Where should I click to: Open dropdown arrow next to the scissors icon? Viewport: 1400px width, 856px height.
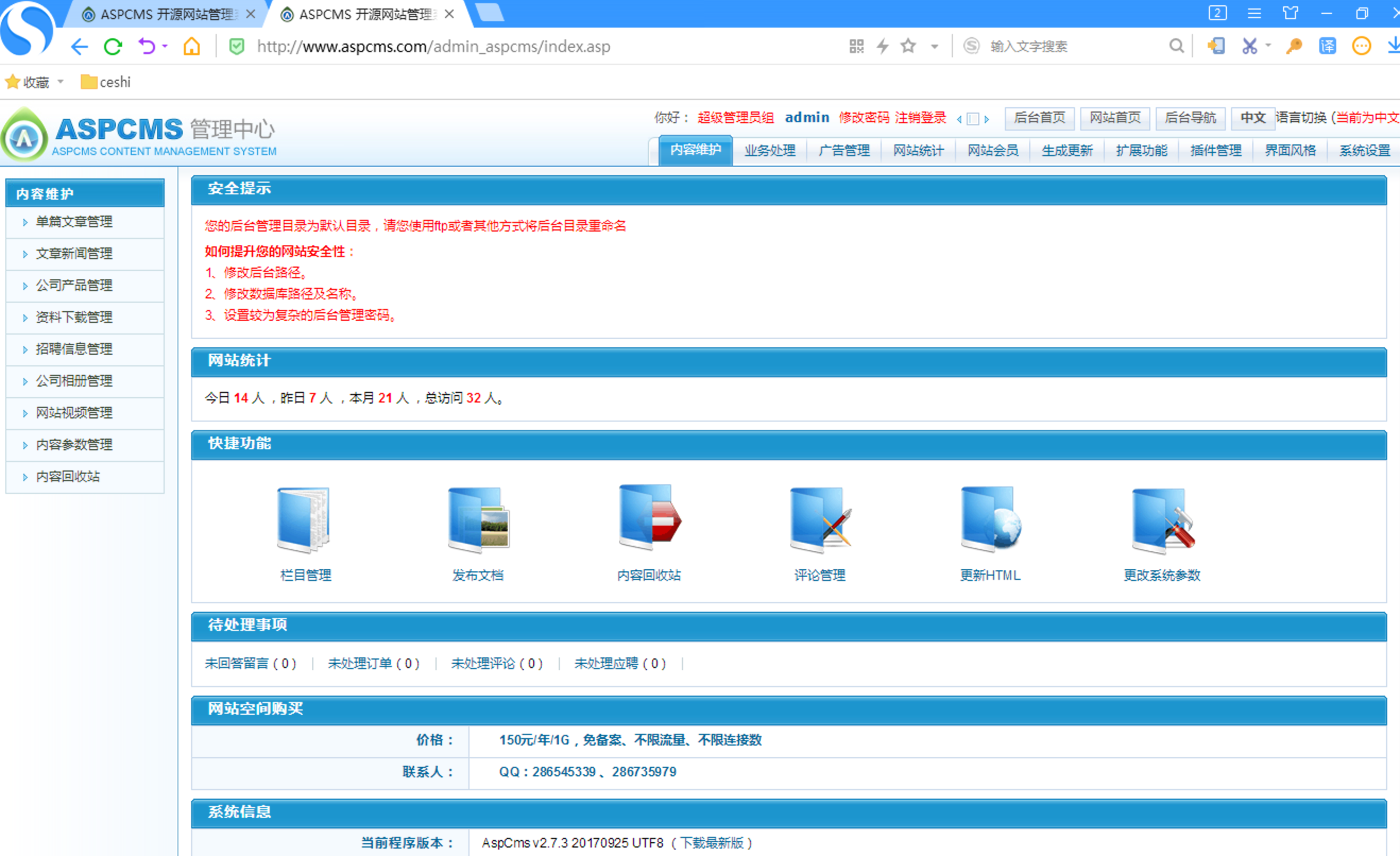[x=1268, y=46]
